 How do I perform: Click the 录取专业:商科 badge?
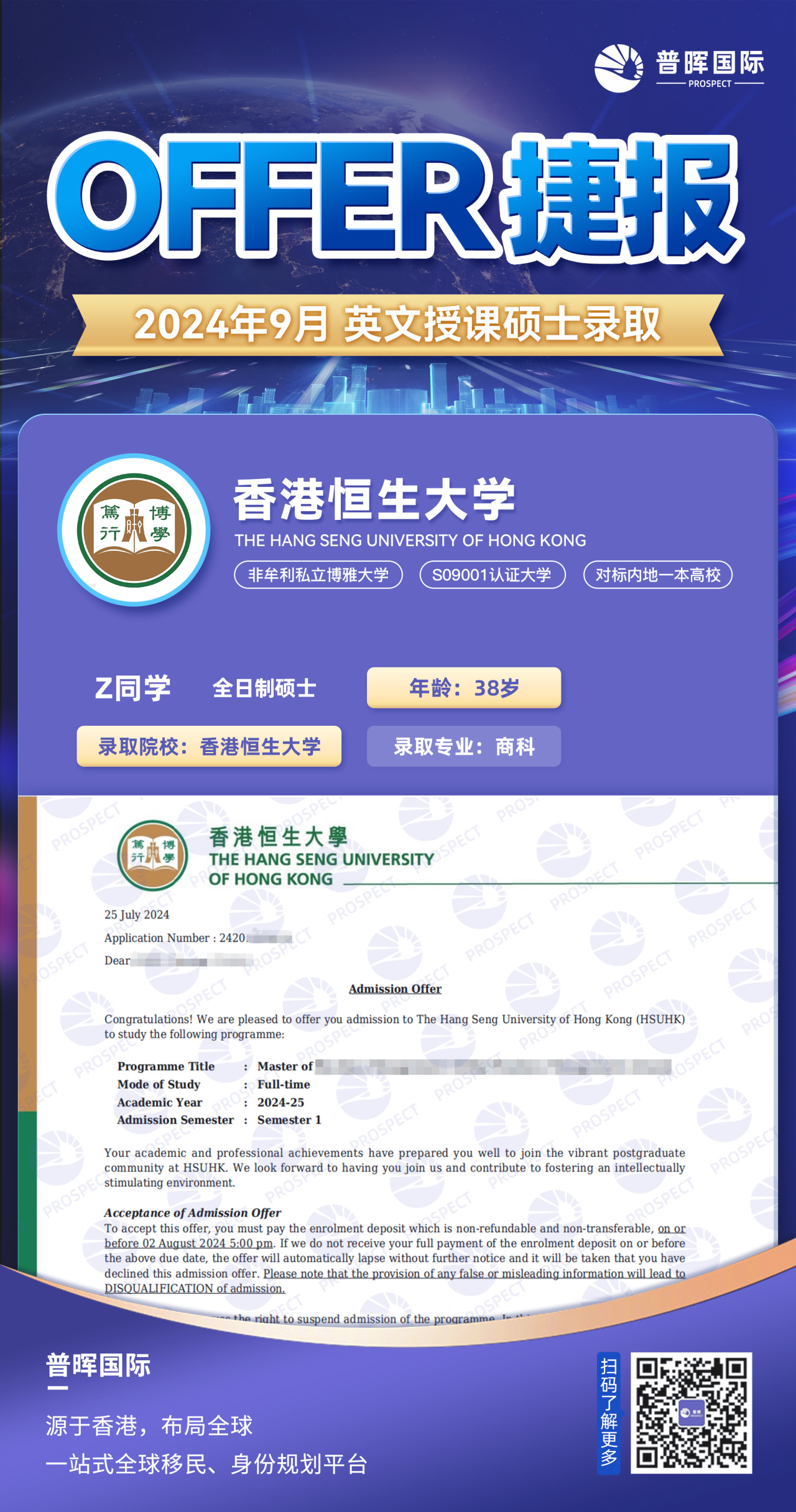click(x=463, y=746)
